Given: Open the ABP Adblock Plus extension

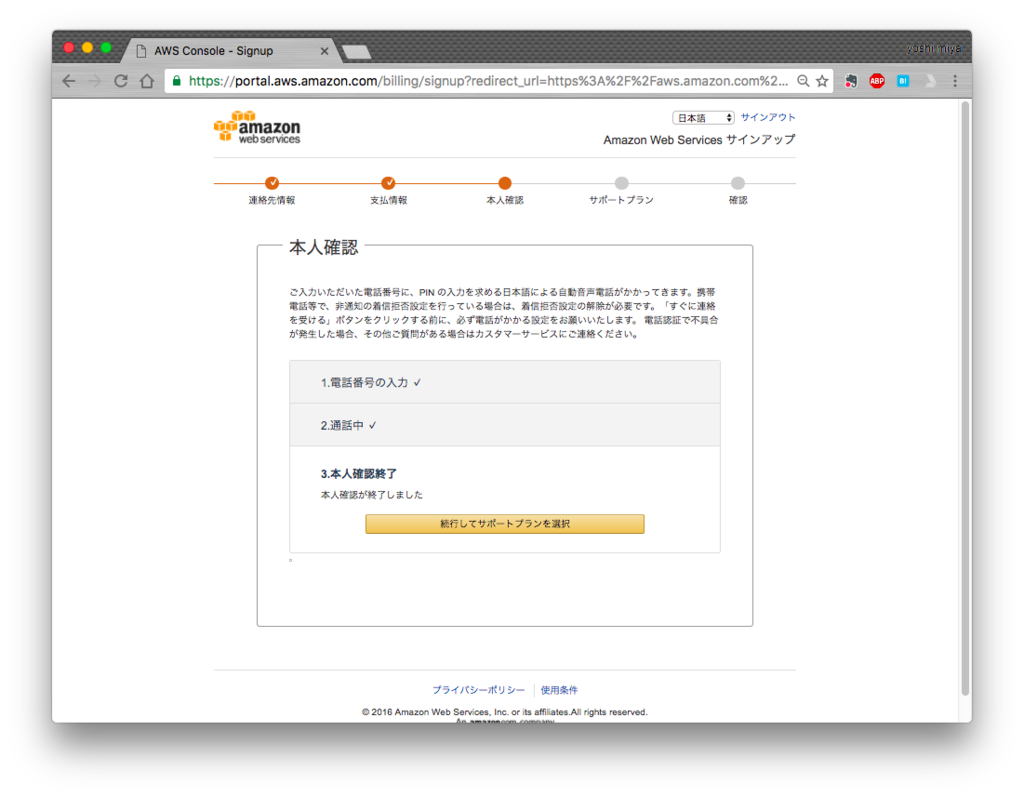Looking at the screenshot, I should point(877,81).
